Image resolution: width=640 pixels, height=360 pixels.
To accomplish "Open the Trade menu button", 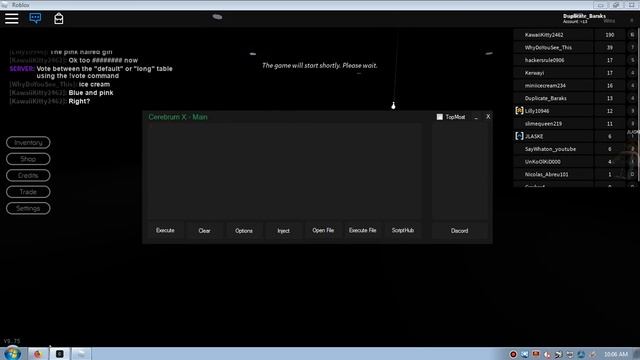I will (x=28, y=192).
